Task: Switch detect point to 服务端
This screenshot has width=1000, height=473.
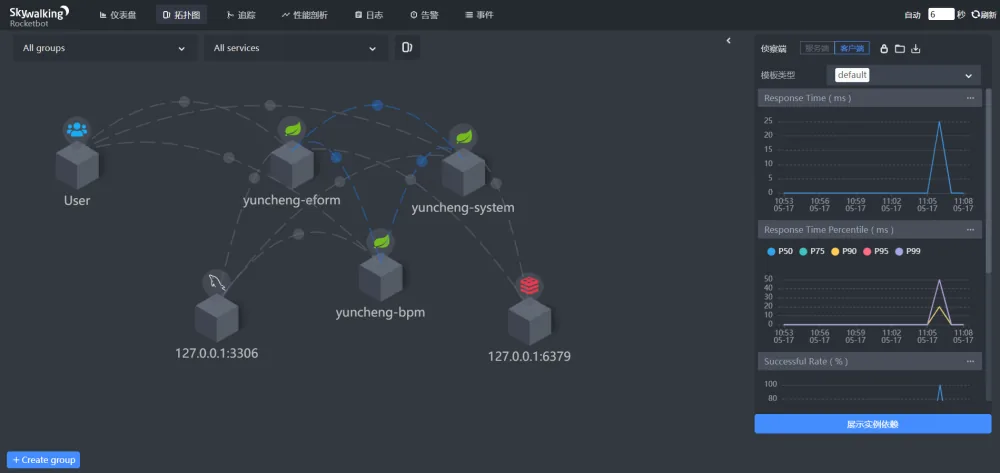Action: pos(817,48)
